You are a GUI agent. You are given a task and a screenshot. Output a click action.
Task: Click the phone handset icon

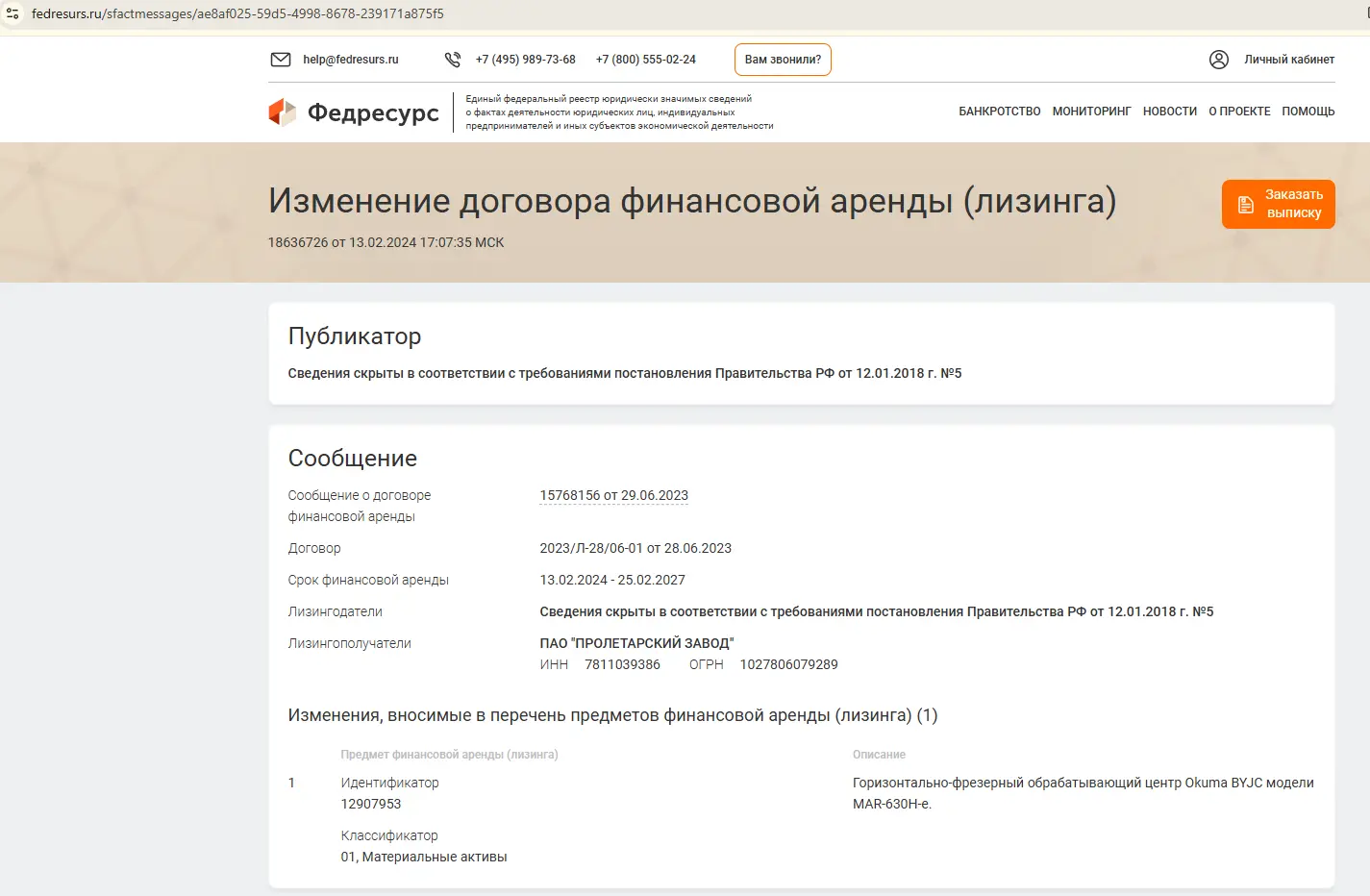tap(453, 60)
